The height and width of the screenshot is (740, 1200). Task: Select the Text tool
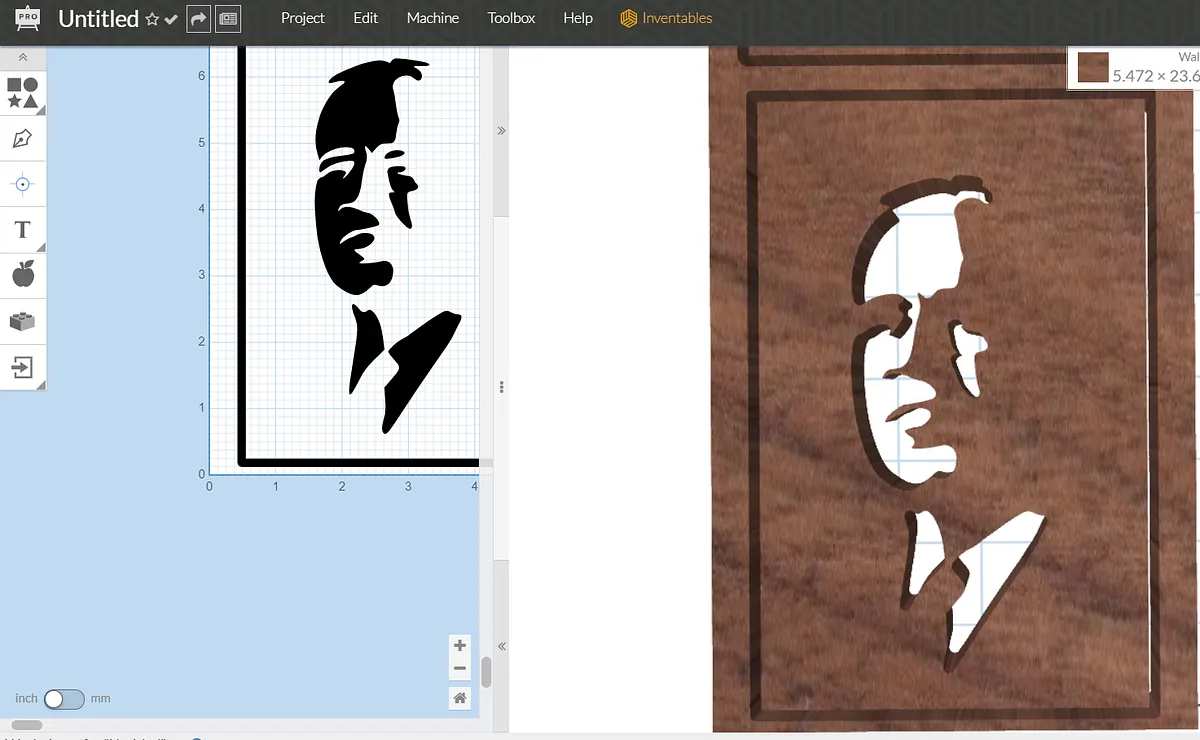pyautogui.click(x=23, y=230)
